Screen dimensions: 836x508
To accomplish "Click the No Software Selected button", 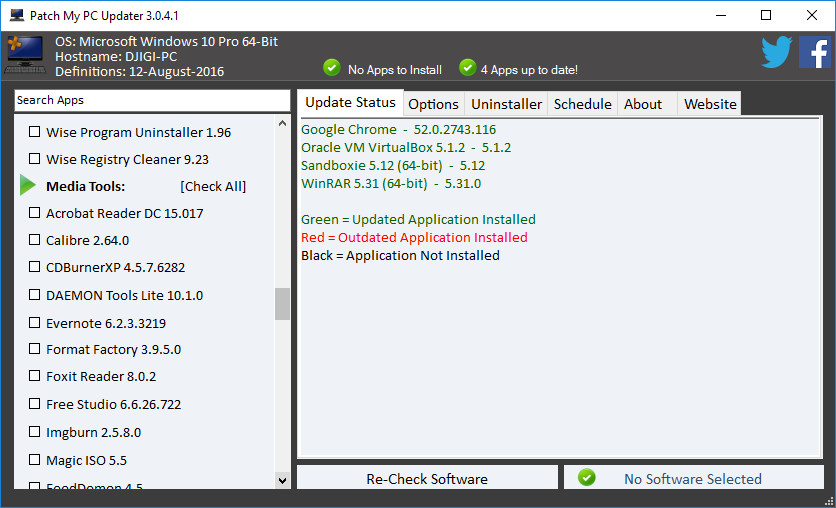I will tap(694, 478).
